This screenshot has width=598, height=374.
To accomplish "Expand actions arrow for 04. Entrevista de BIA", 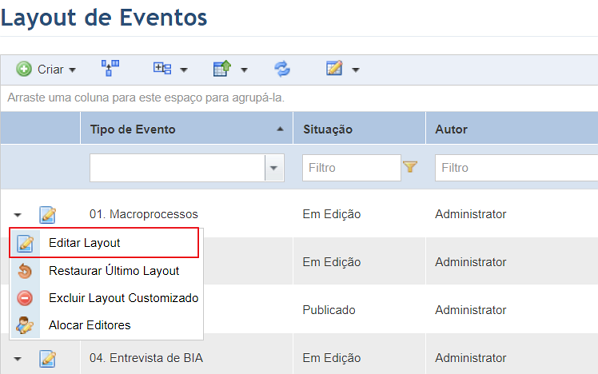I will point(18,359).
